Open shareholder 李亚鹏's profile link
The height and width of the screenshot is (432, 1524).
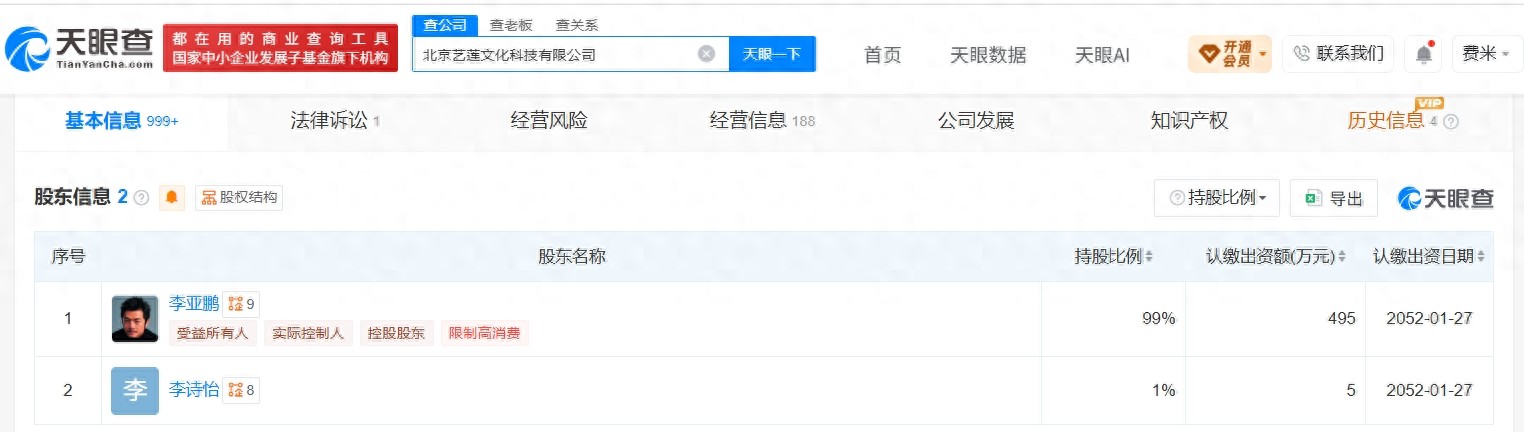[x=193, y=304]
